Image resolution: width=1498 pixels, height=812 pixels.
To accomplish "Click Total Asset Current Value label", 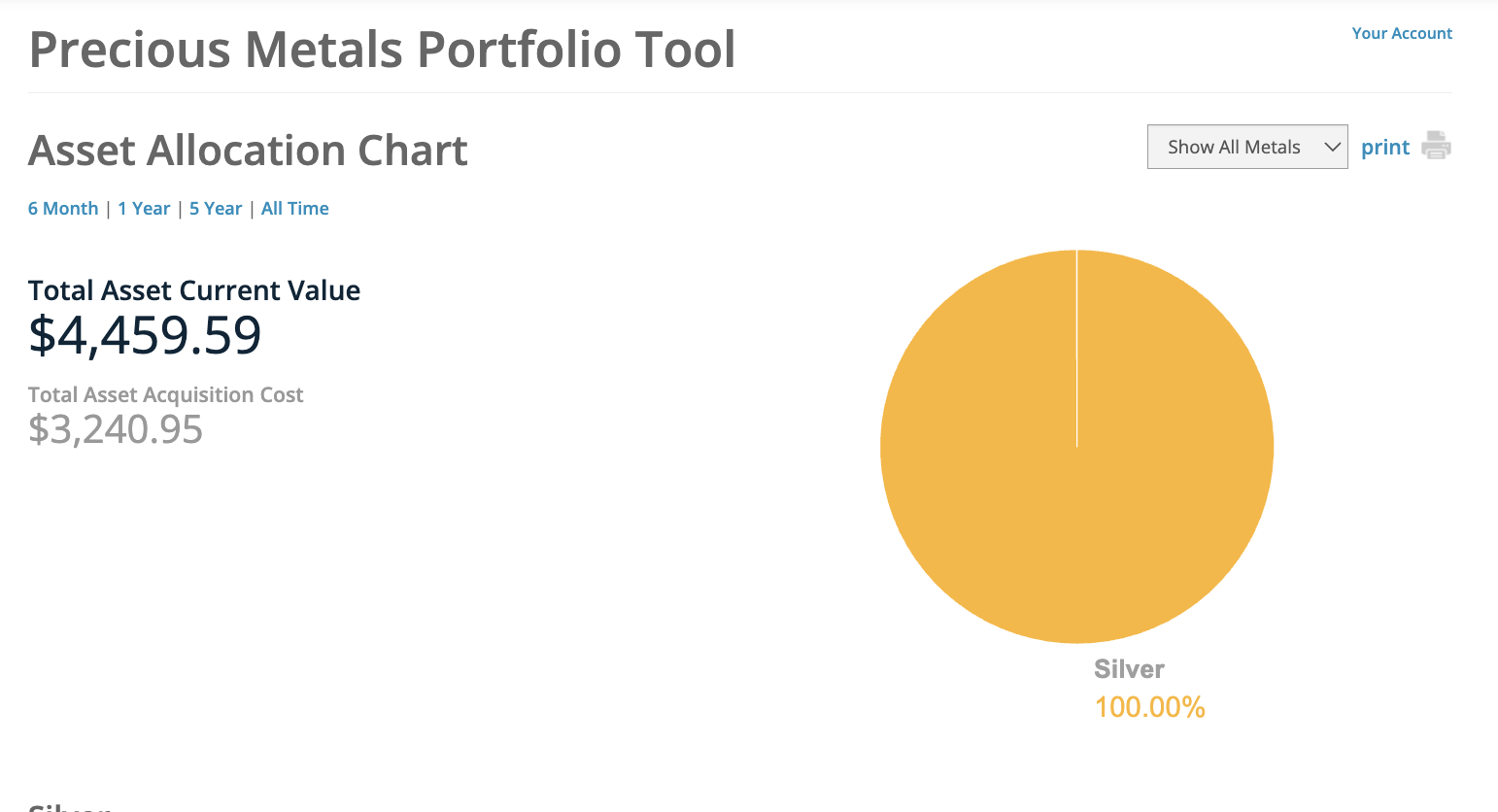I will (x=194, y=290).
